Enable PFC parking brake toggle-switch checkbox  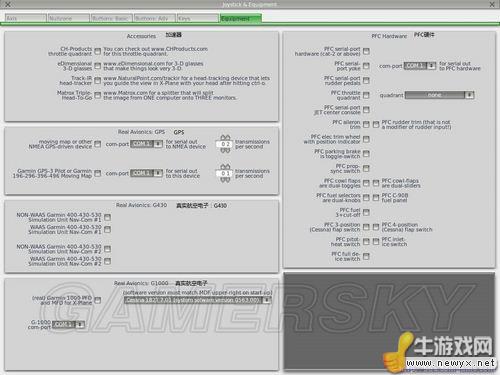coord(366,154)
